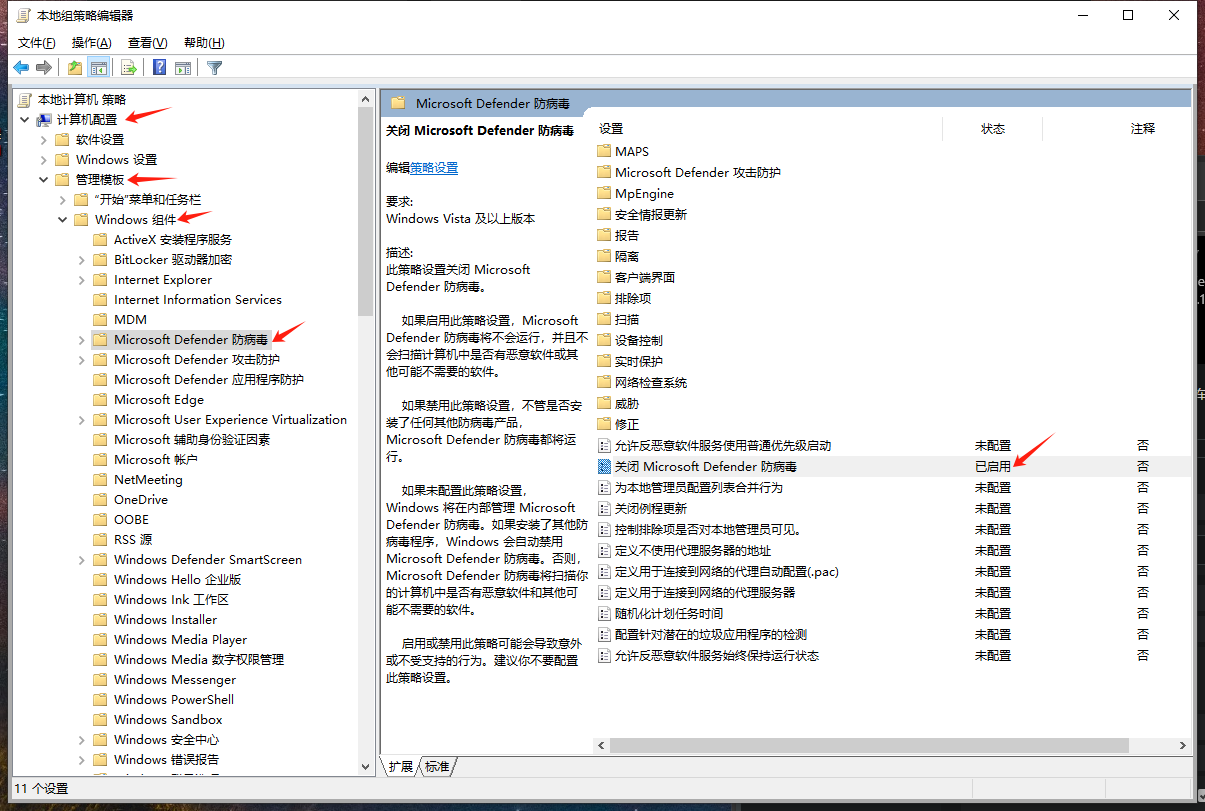Collapse the Windows 组件 tree node

[62, 220]
